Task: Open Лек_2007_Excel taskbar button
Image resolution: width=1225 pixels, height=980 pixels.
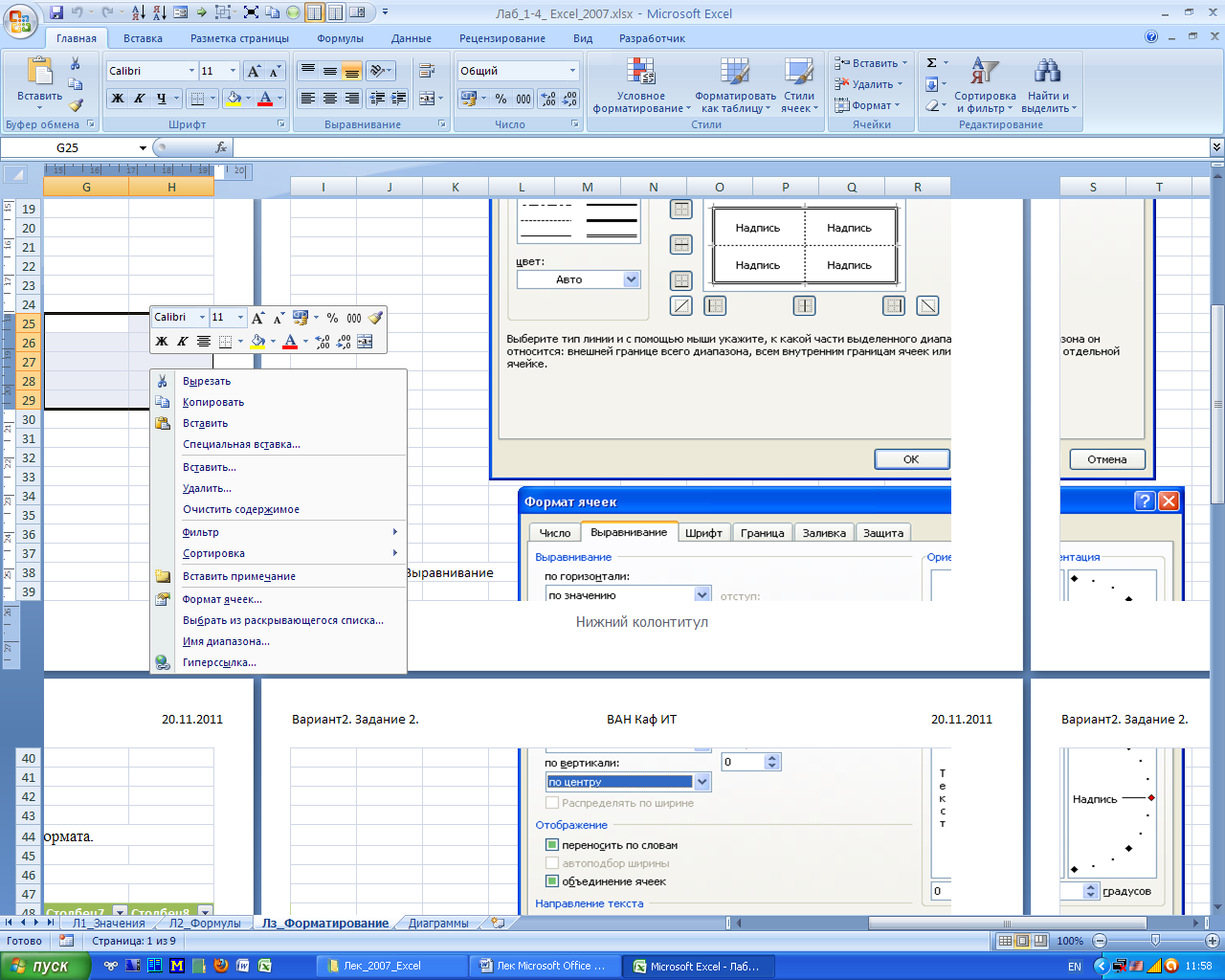Action: coord(390,966)
